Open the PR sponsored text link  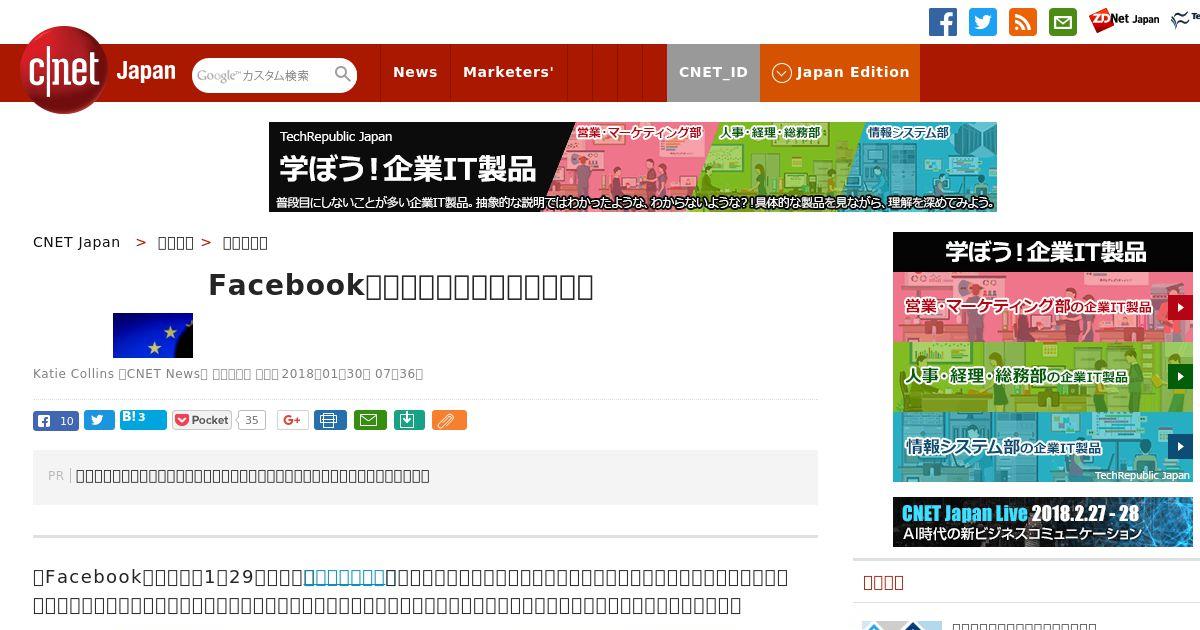point(253,476)
